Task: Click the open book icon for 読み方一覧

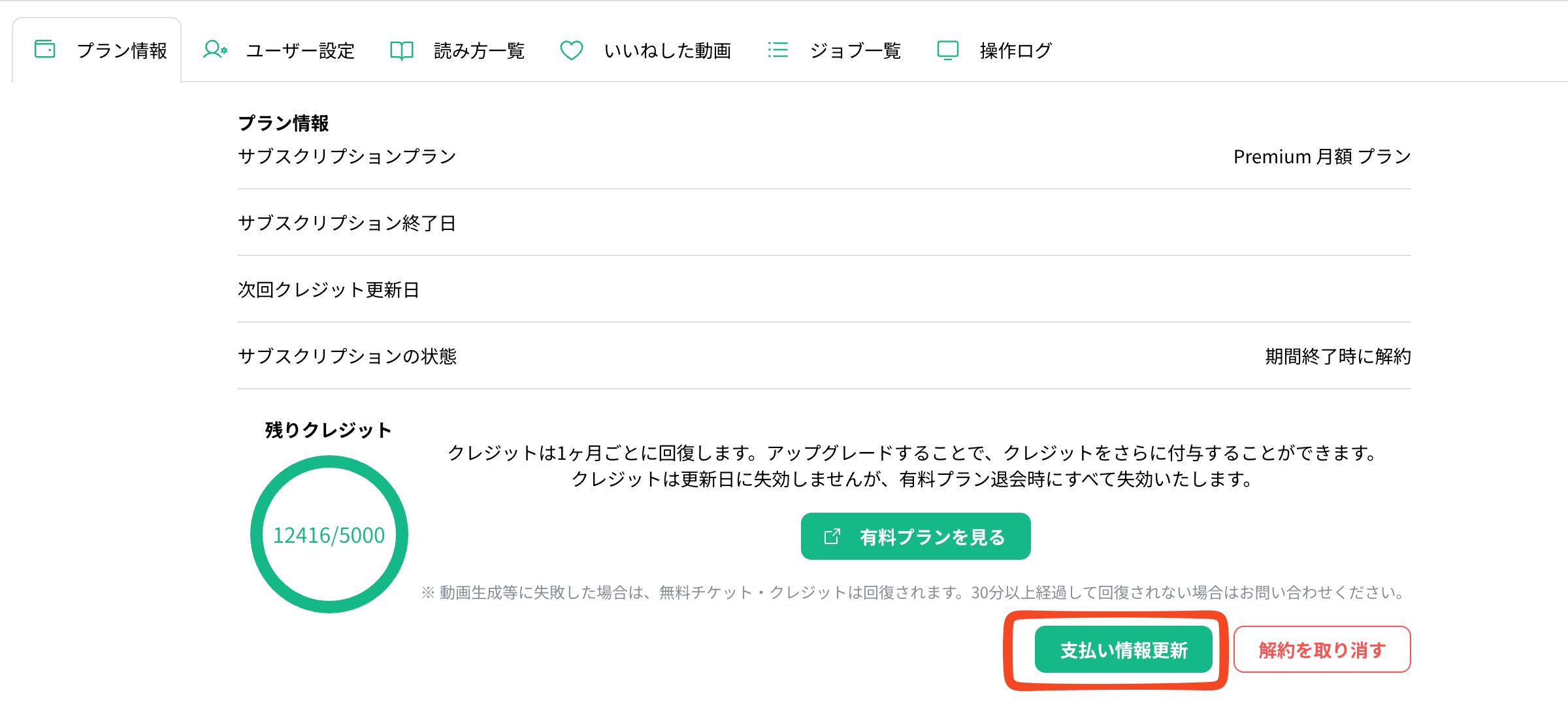Action: (x=401, y=49)
